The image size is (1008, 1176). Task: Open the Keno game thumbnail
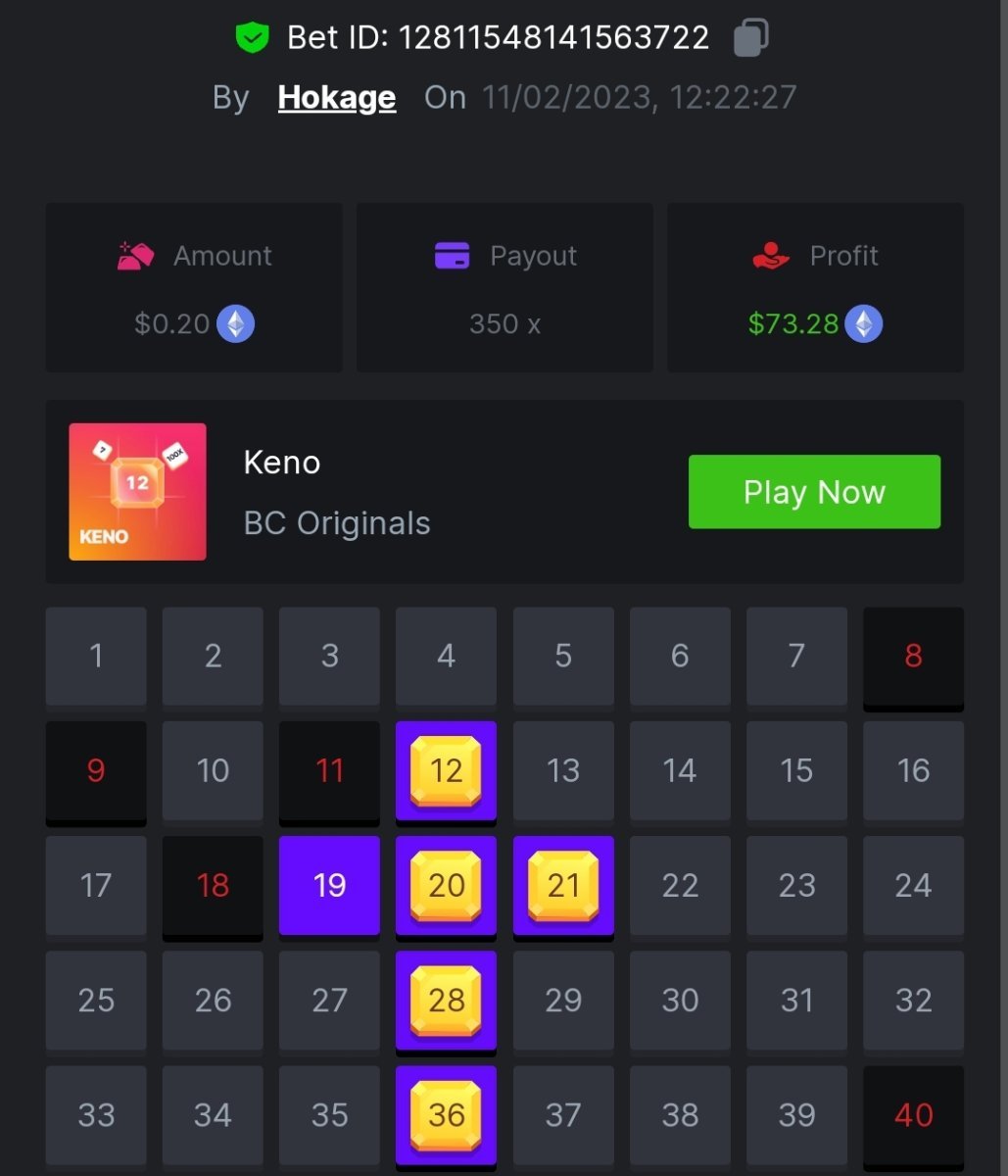click(137, 492)
